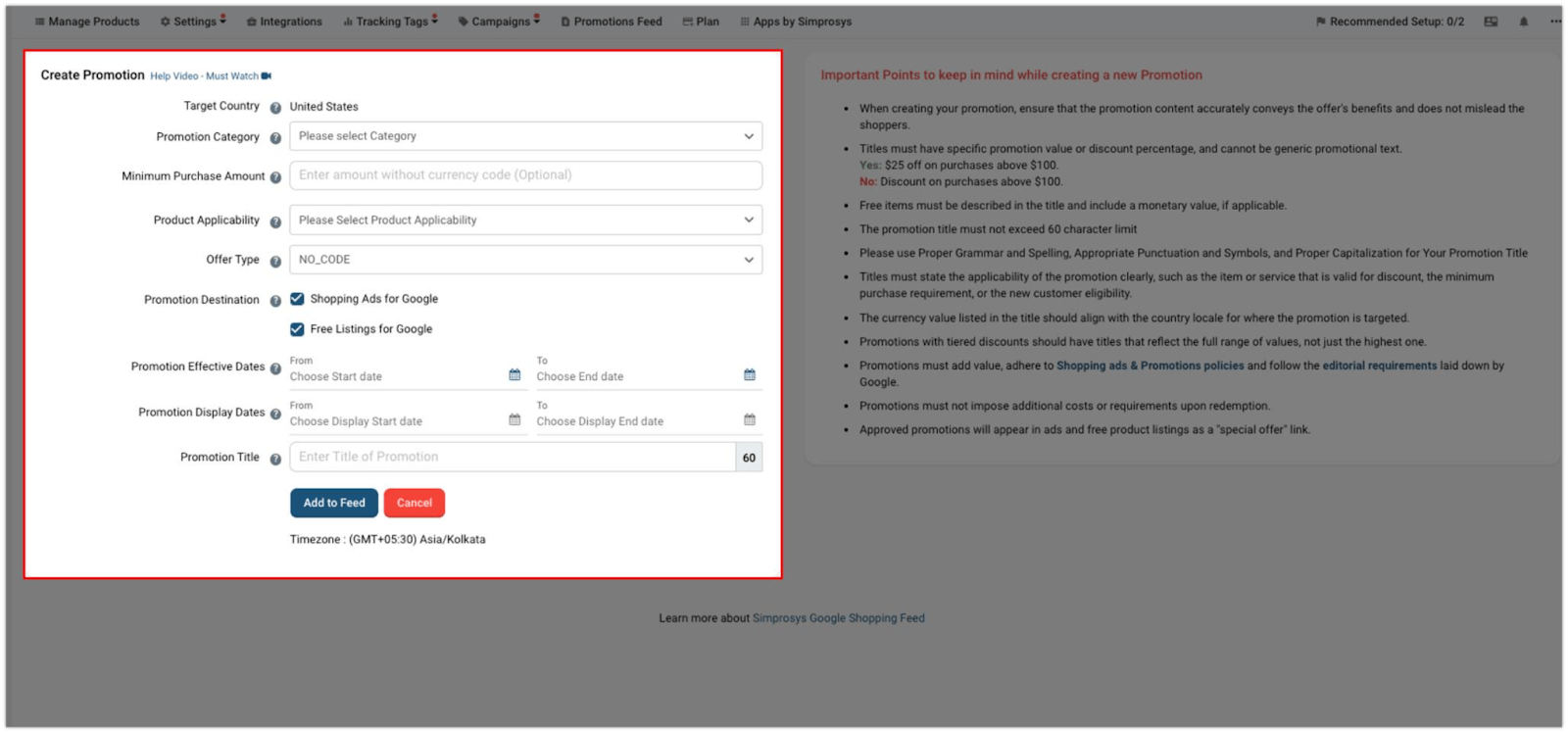Open calendar for effective end date
Image resolution: width=1568 pixels, height=733 pixels.
tap(750, 374)
